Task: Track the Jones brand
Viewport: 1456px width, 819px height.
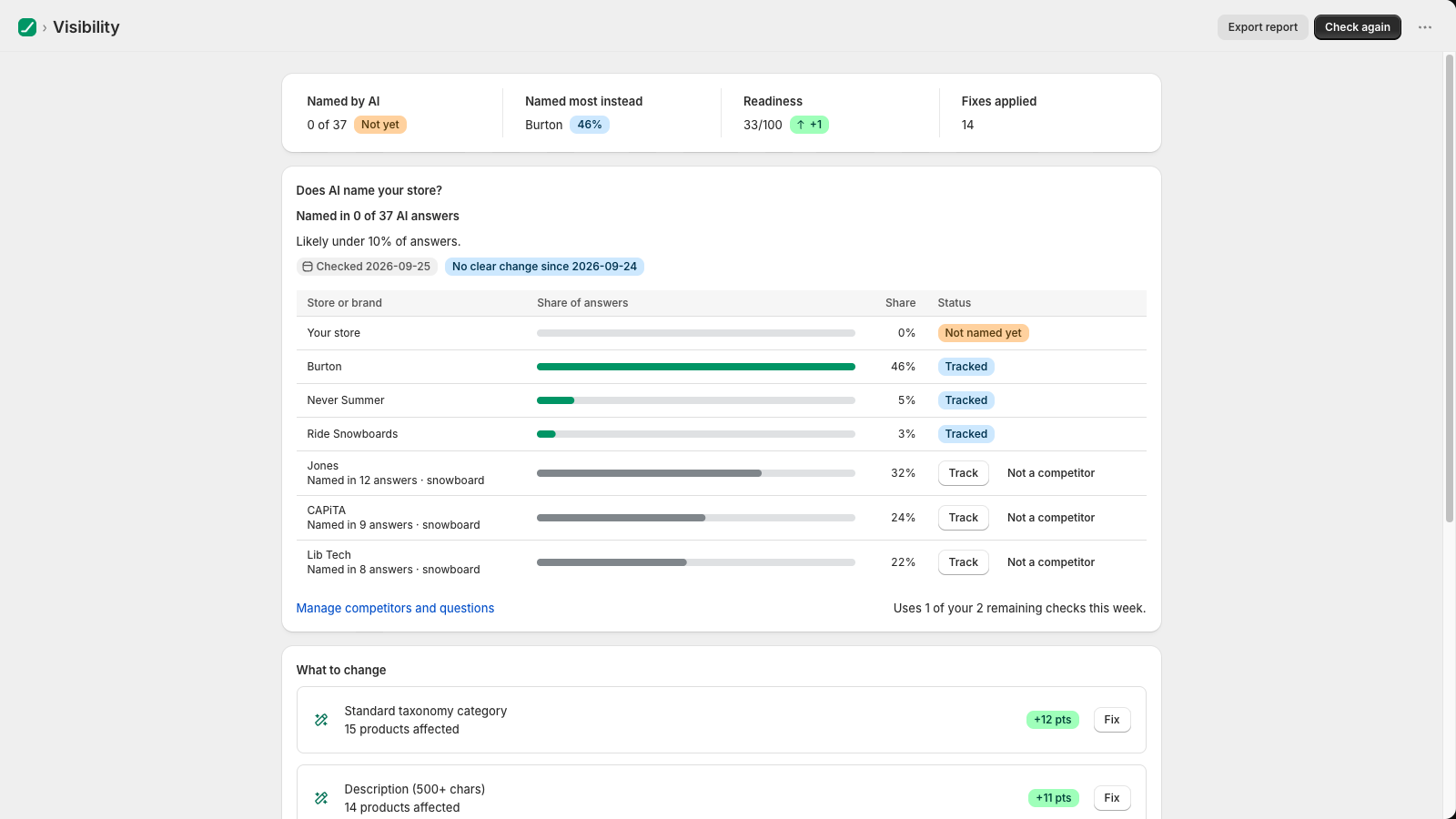Action: point(963,473)
